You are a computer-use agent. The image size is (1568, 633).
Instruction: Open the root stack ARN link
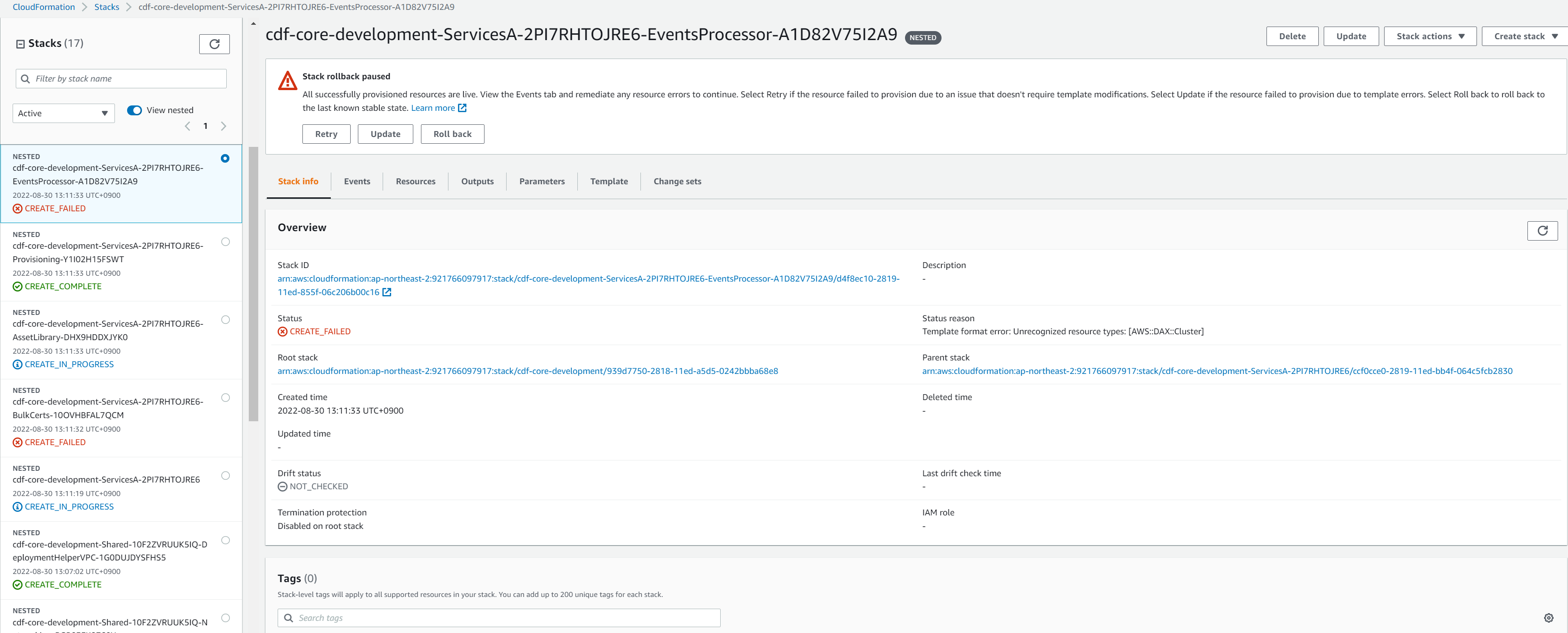pyautogui.click(x=528, y=371)
